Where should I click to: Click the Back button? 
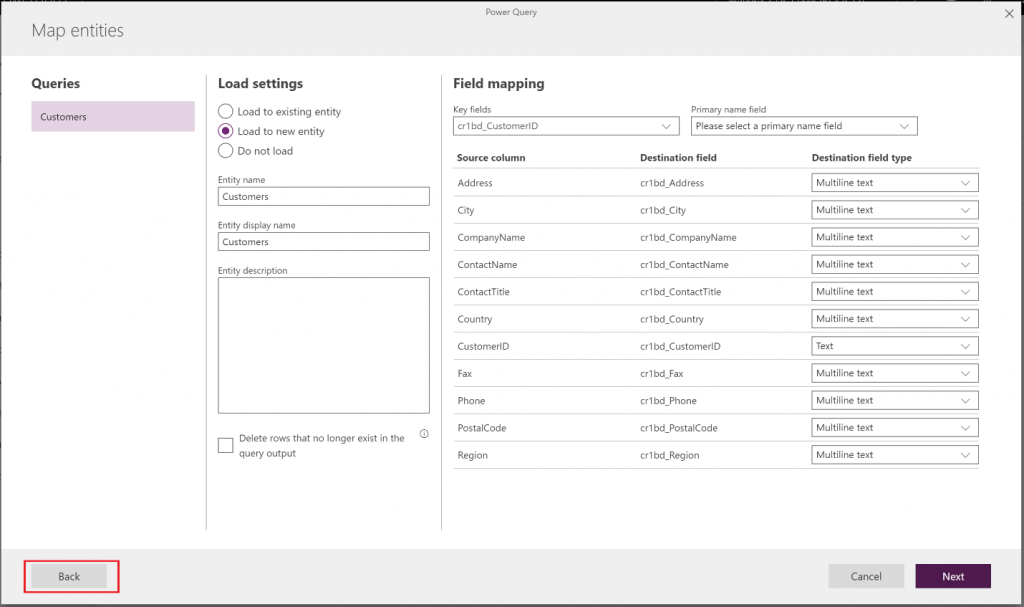click(x=69, y=576)
